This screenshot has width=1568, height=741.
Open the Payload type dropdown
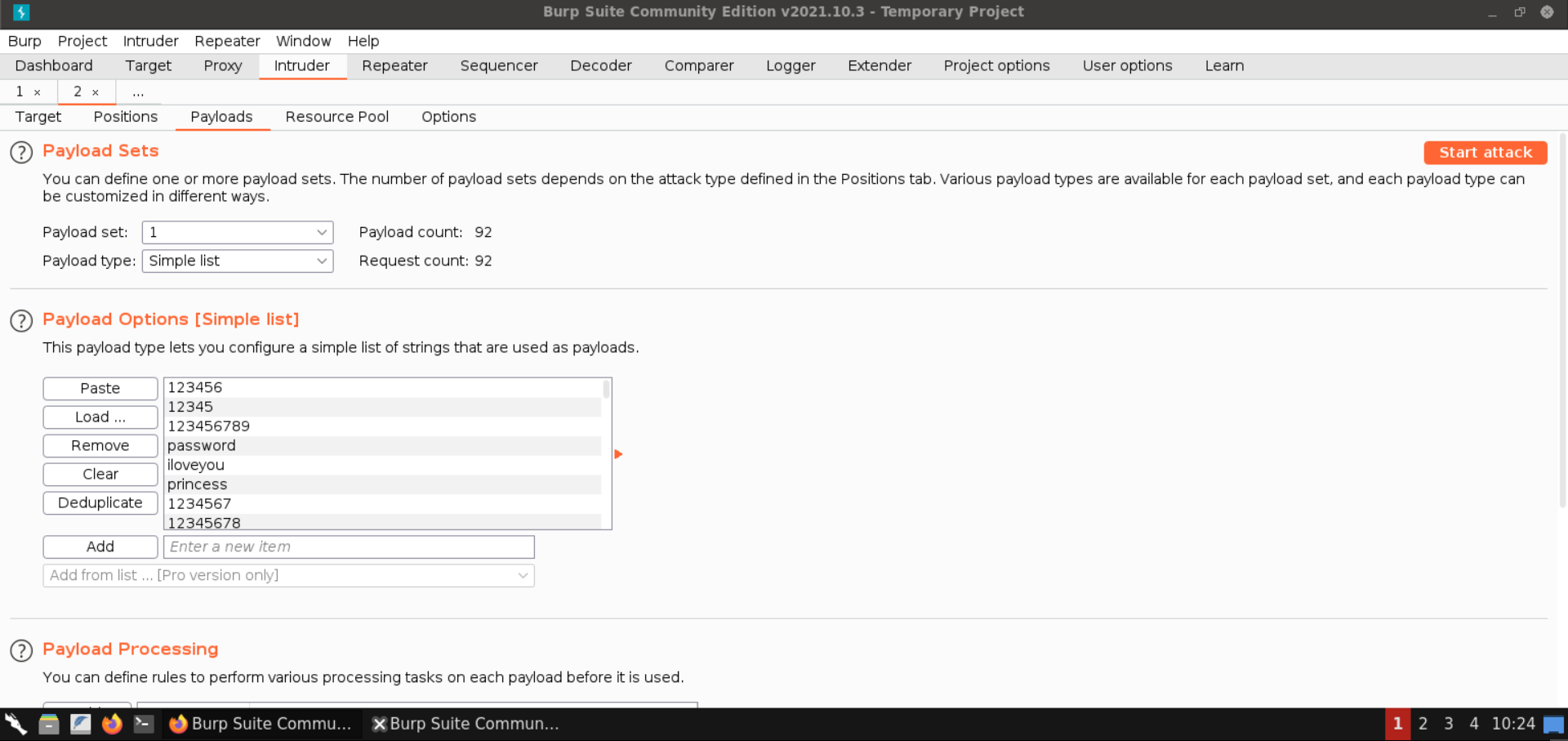click(238, 261)
